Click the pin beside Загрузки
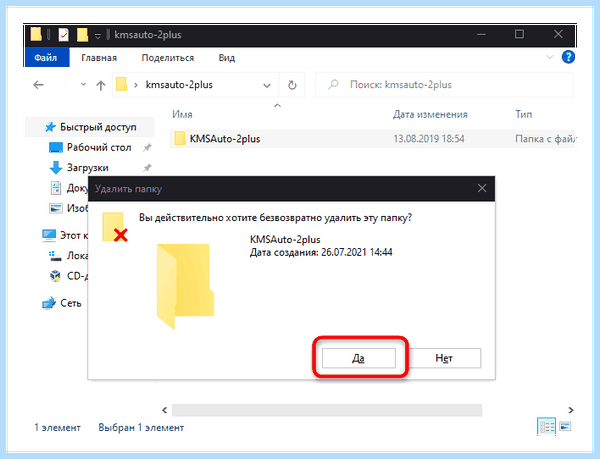600x459 pixels. [x=147, y=168]
